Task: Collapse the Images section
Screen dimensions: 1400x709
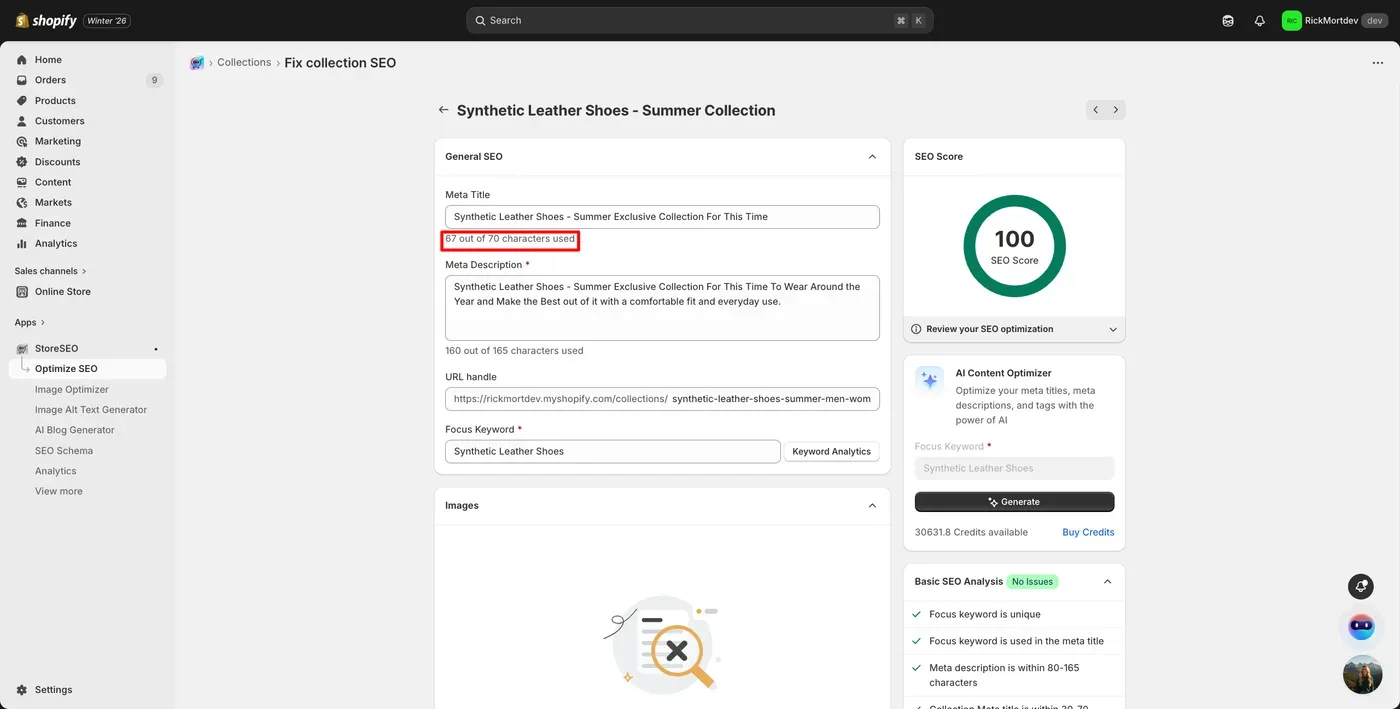Action: point(872,506)
